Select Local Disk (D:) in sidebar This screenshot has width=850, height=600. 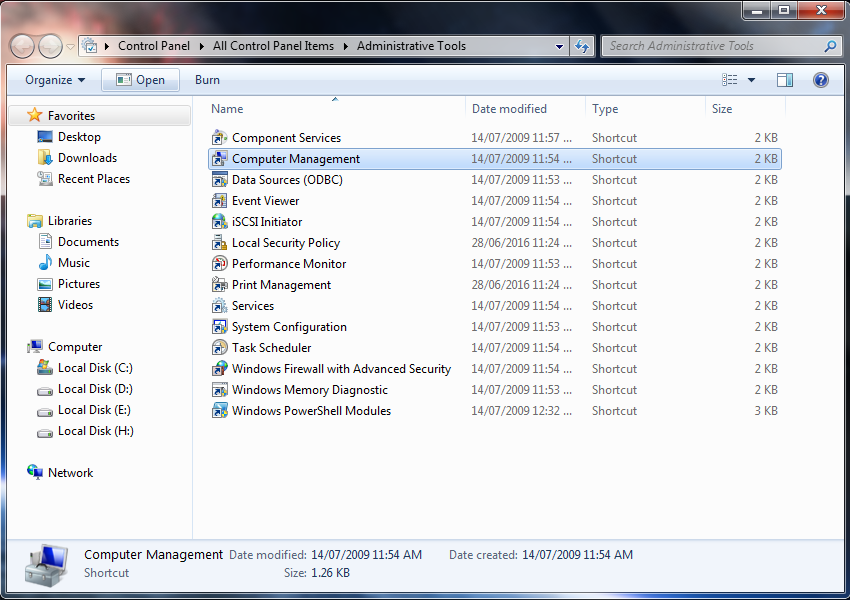click(95, 389)
